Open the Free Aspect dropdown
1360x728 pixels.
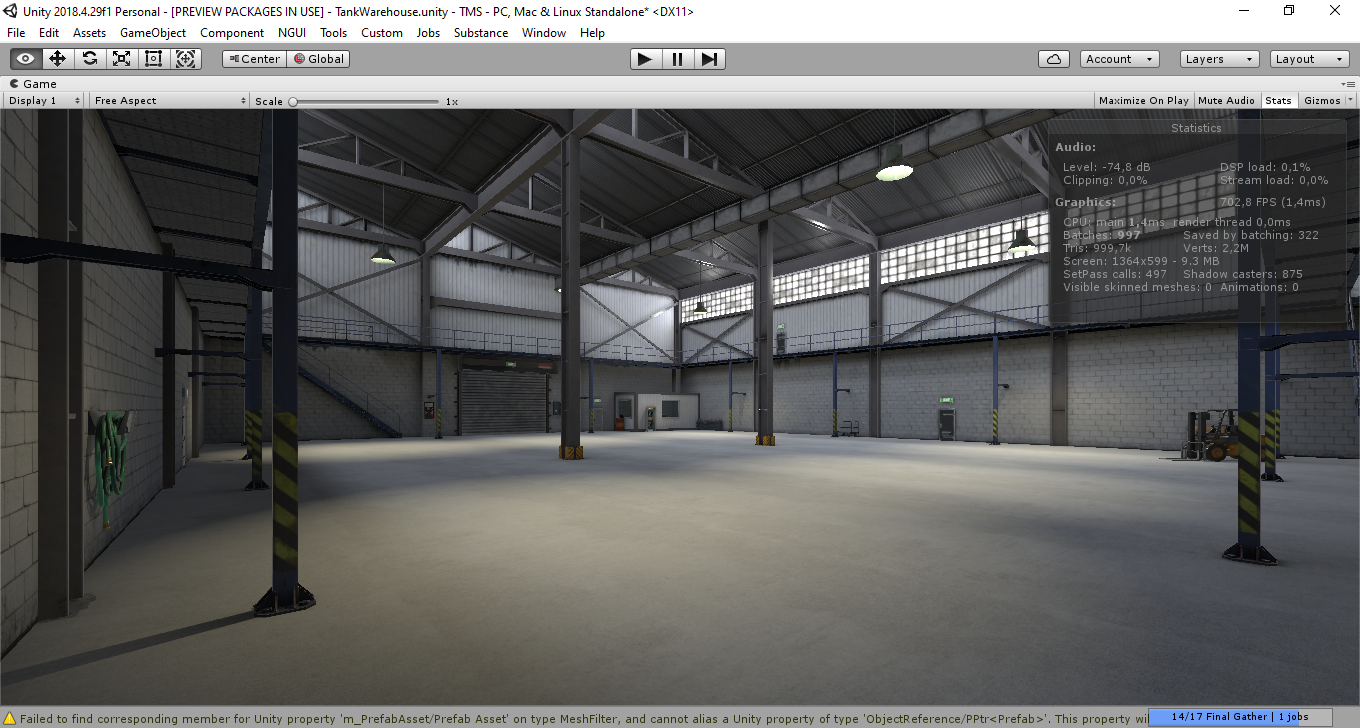(x=169, y=101)
